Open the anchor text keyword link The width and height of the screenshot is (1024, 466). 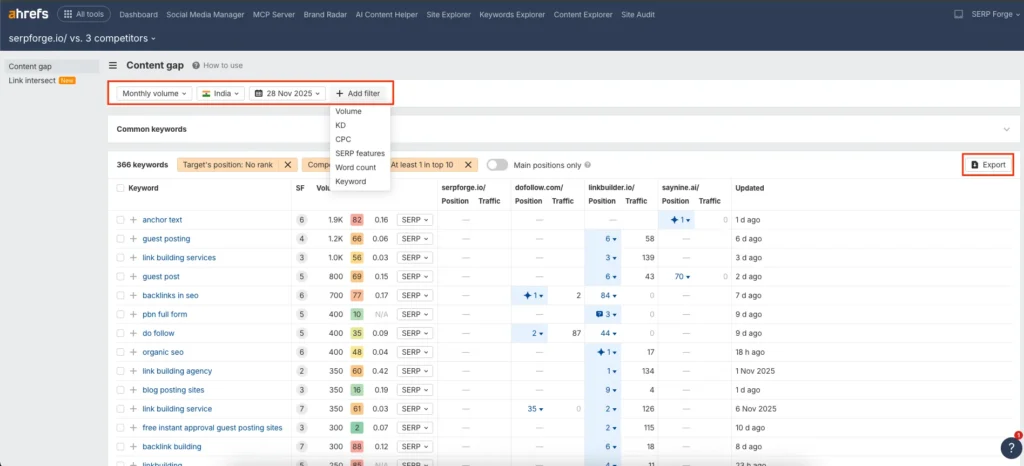162,220
